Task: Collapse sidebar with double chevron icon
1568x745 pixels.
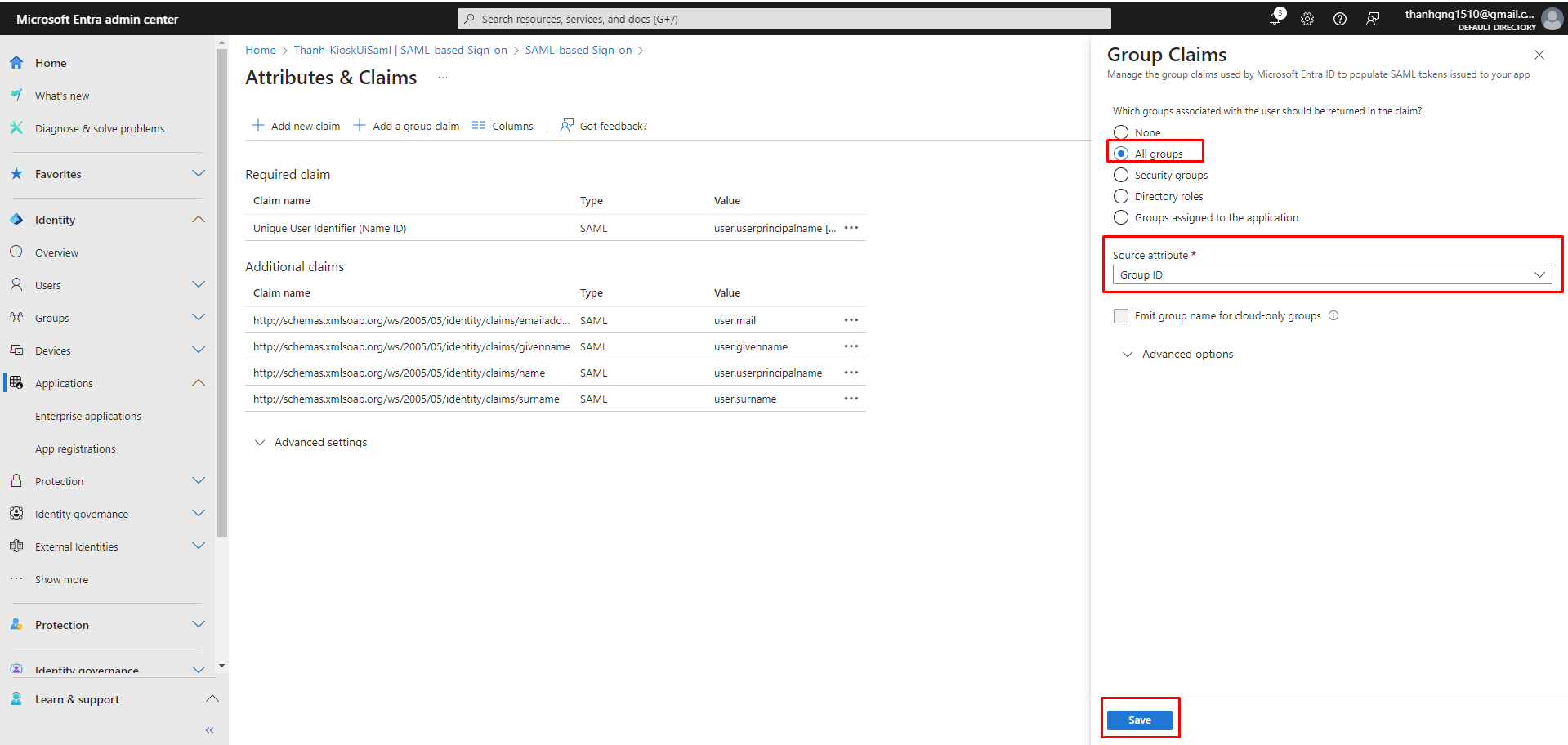Action: (x=210, y=730)
